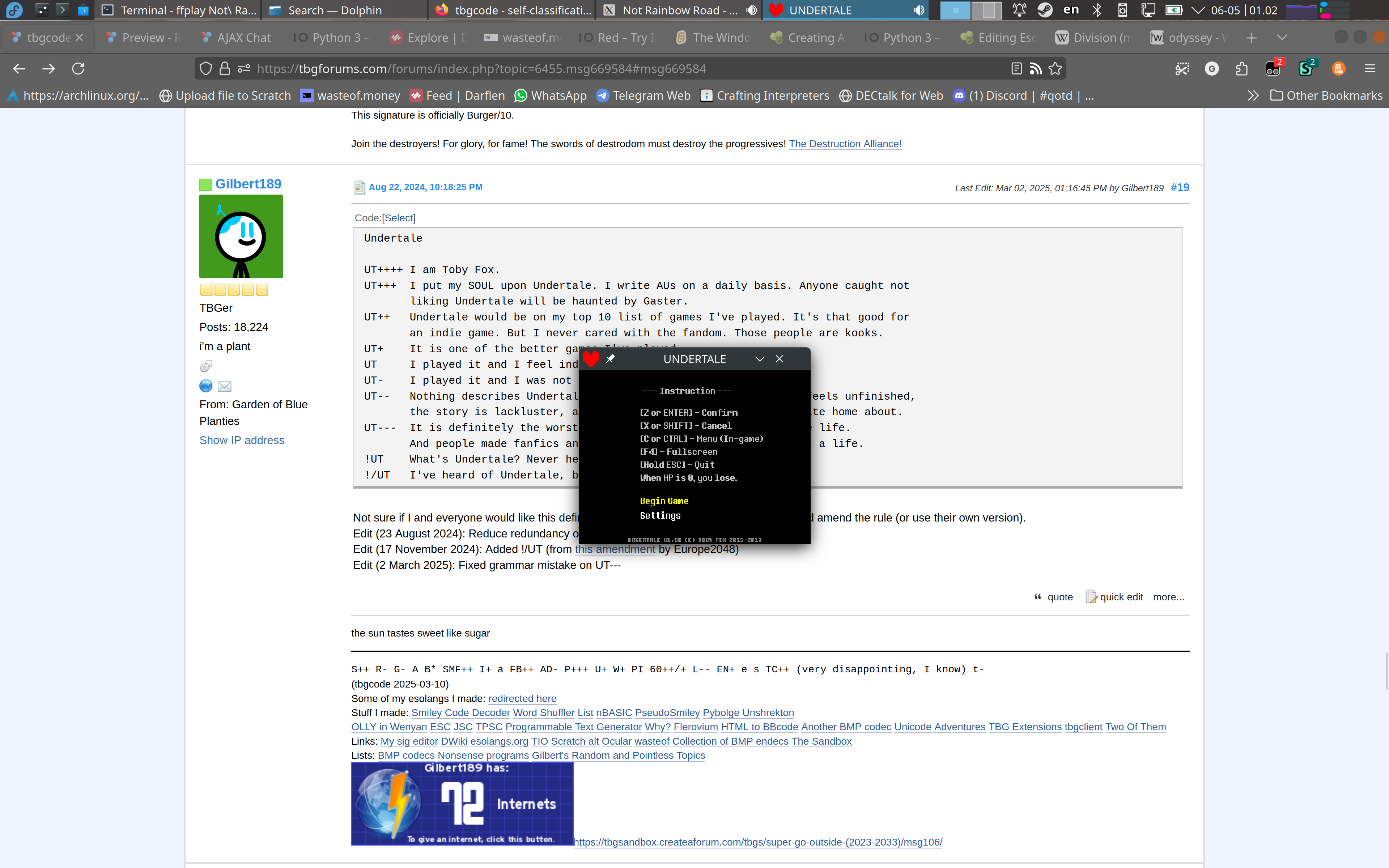Click Gilbert189's email envelope icon
Image resolution: width=1389 pixels, height=868 pixels.
[224, 386]
